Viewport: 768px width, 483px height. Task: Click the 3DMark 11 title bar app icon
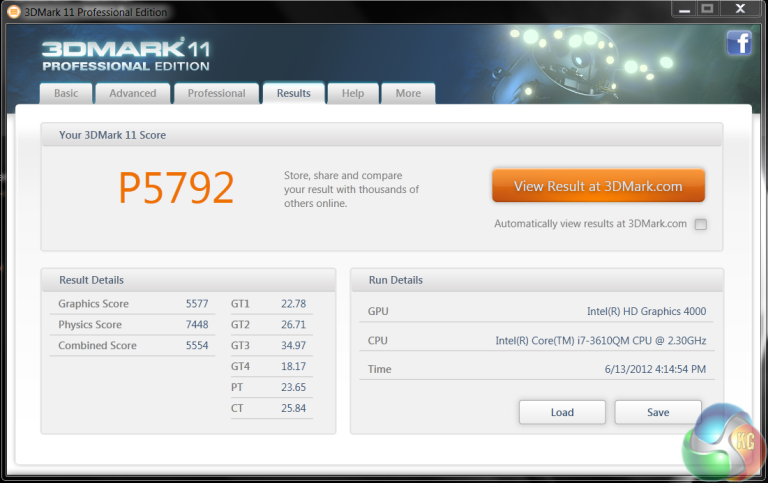coord(14,12)
